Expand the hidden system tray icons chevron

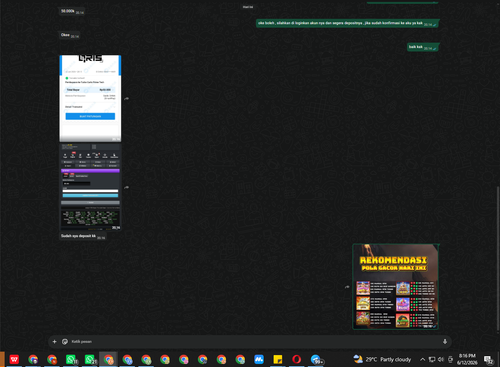coord(422,359)
